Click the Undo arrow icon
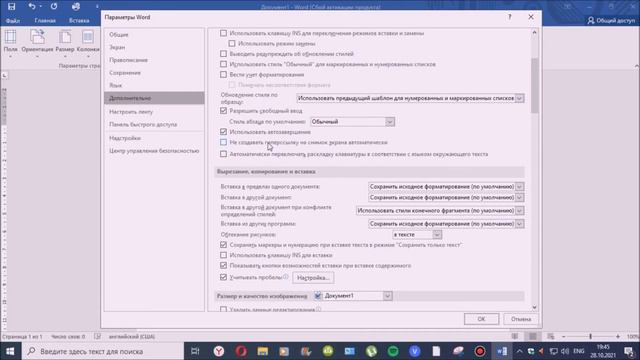 pyautogui.click(x=32, y=7)
